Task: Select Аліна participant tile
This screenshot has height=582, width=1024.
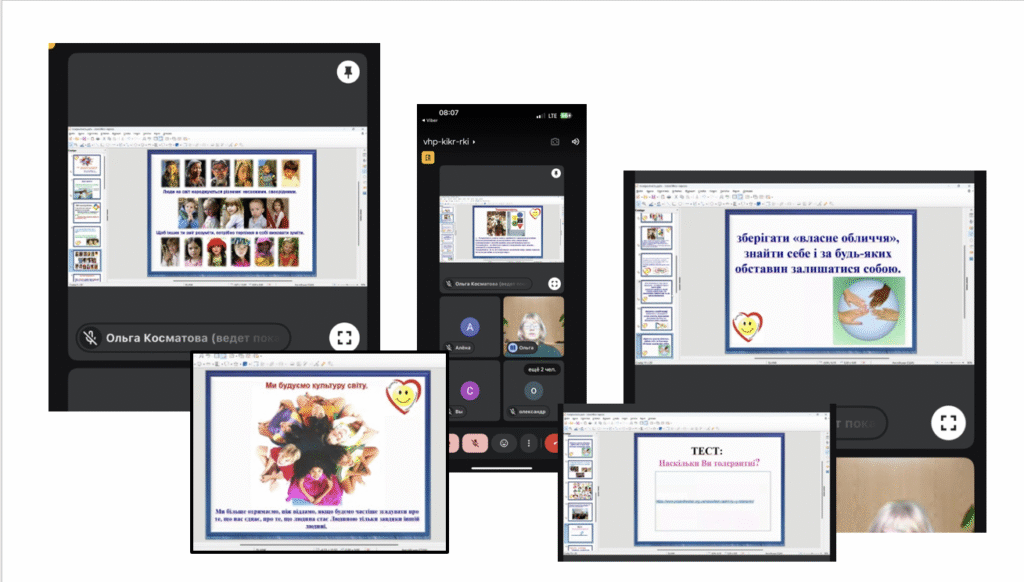Action: coord(469,327)
